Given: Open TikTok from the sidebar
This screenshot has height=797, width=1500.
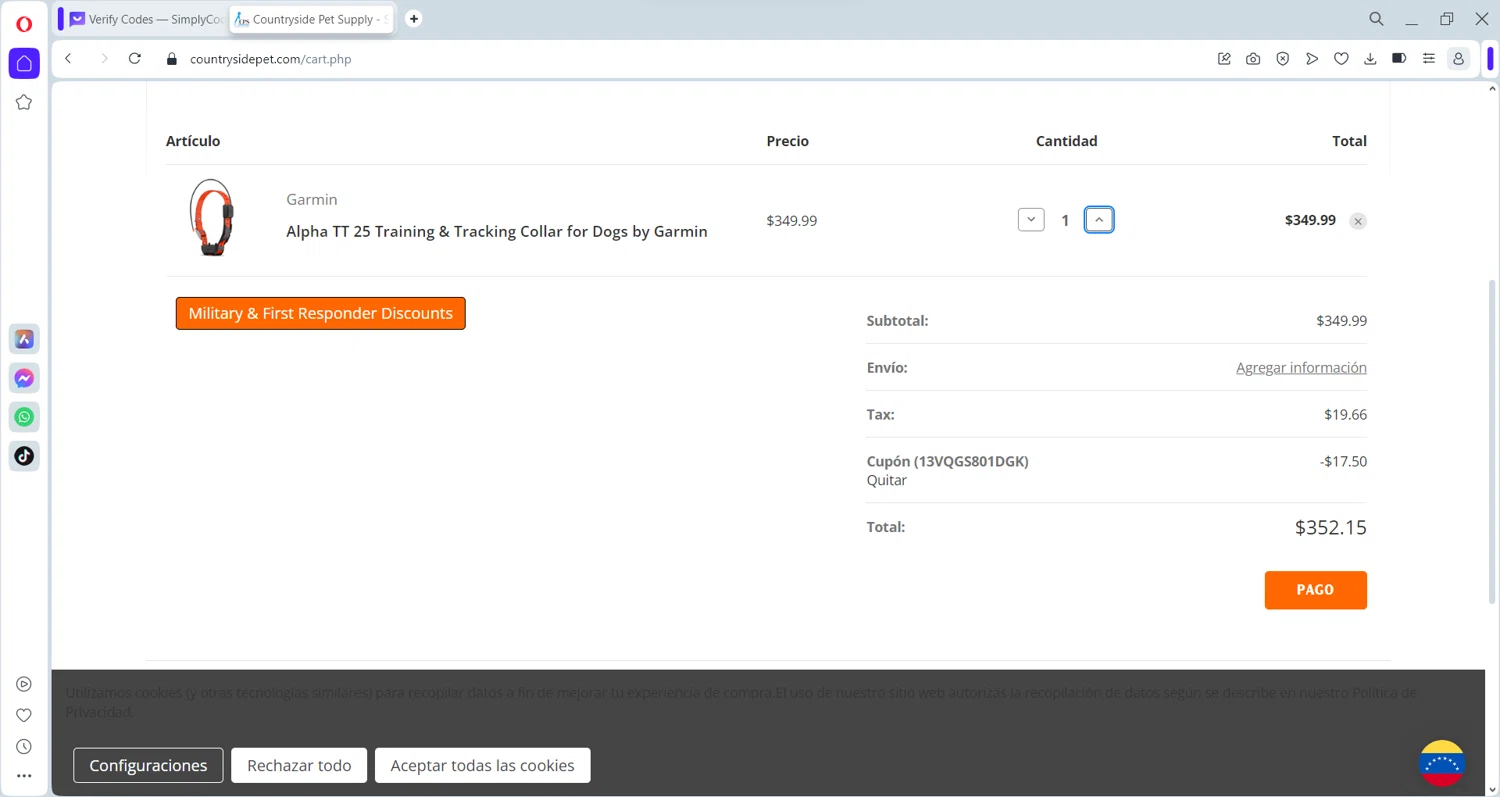Looking at the screenshot, I should [x=24, y=456].
